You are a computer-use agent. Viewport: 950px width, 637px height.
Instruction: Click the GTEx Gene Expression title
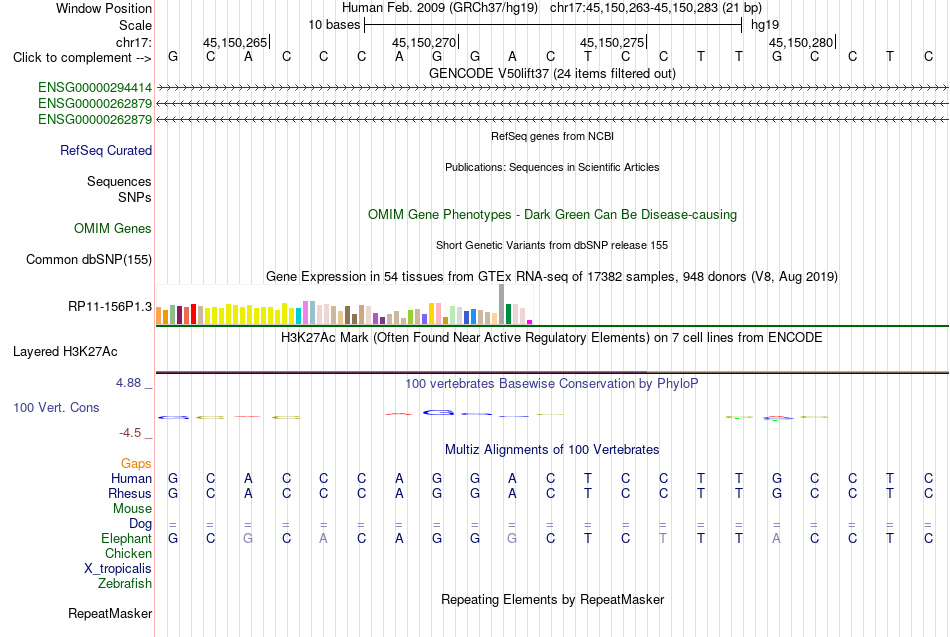(552, 277)
